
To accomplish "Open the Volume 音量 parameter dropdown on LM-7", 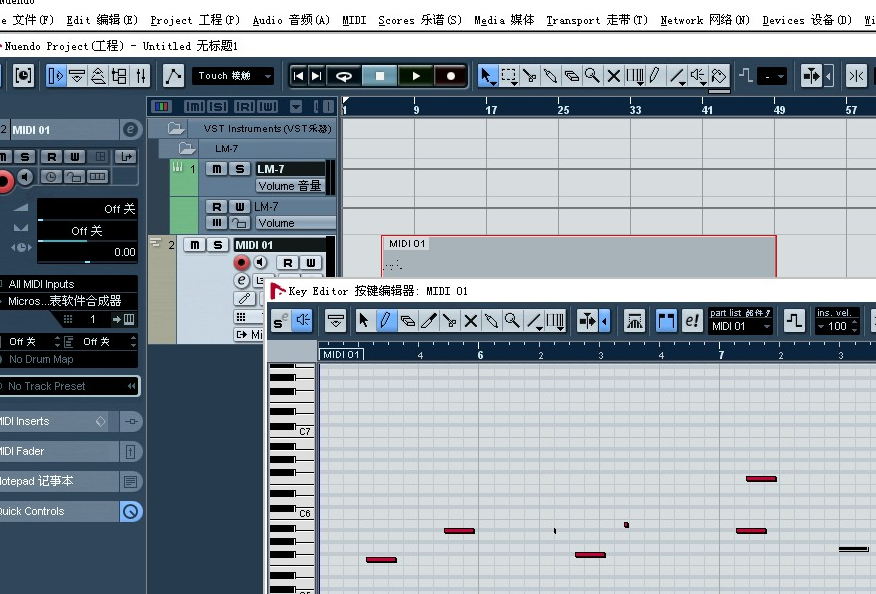I will click(x=291, y=186).
